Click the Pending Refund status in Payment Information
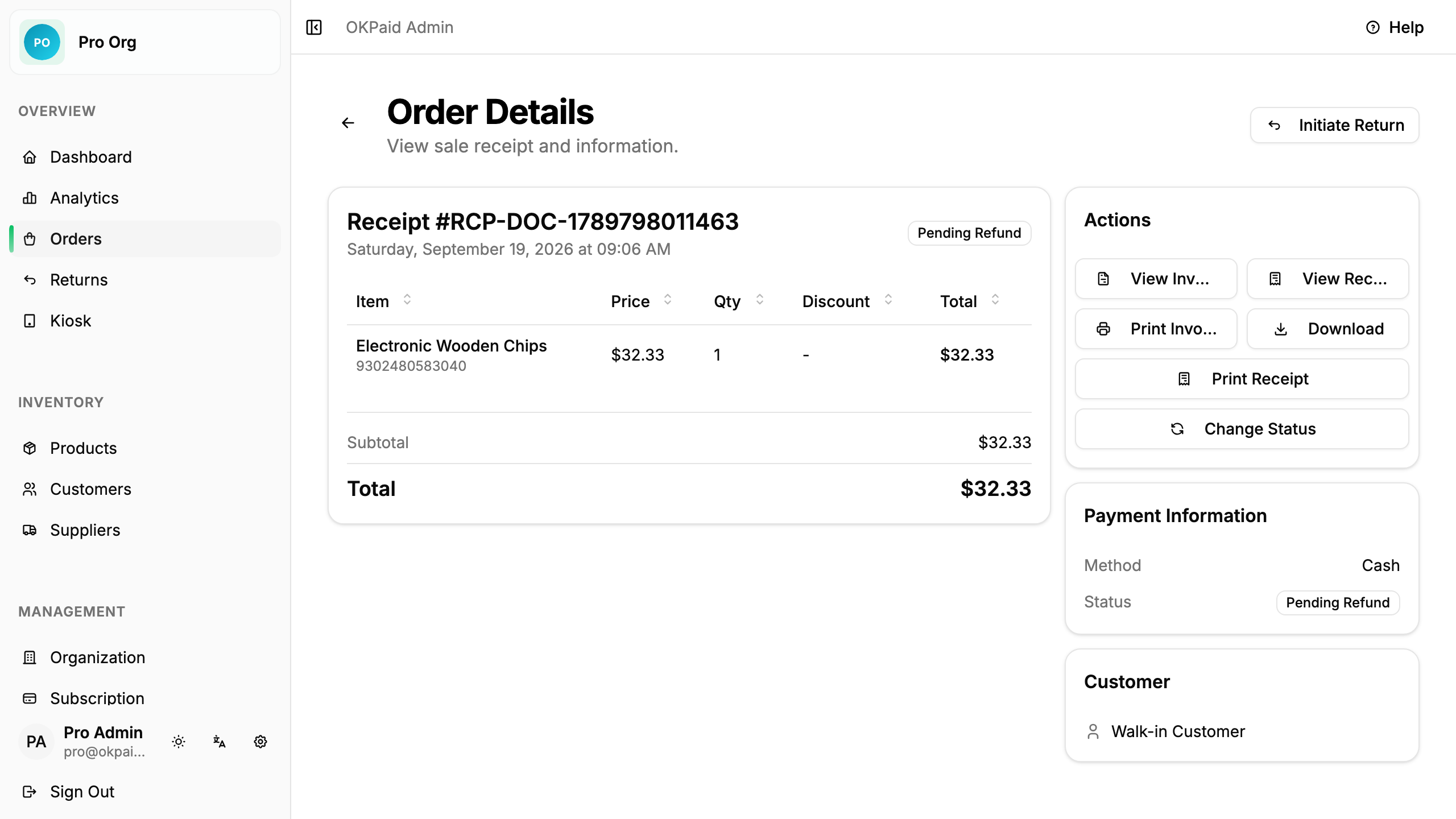This screenshot has width=1456, height=819. (1338, 603)
